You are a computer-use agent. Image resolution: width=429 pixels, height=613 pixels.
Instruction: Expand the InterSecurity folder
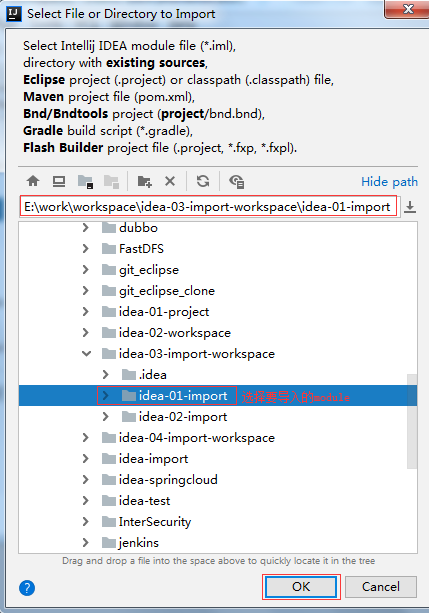click(86, 522)
